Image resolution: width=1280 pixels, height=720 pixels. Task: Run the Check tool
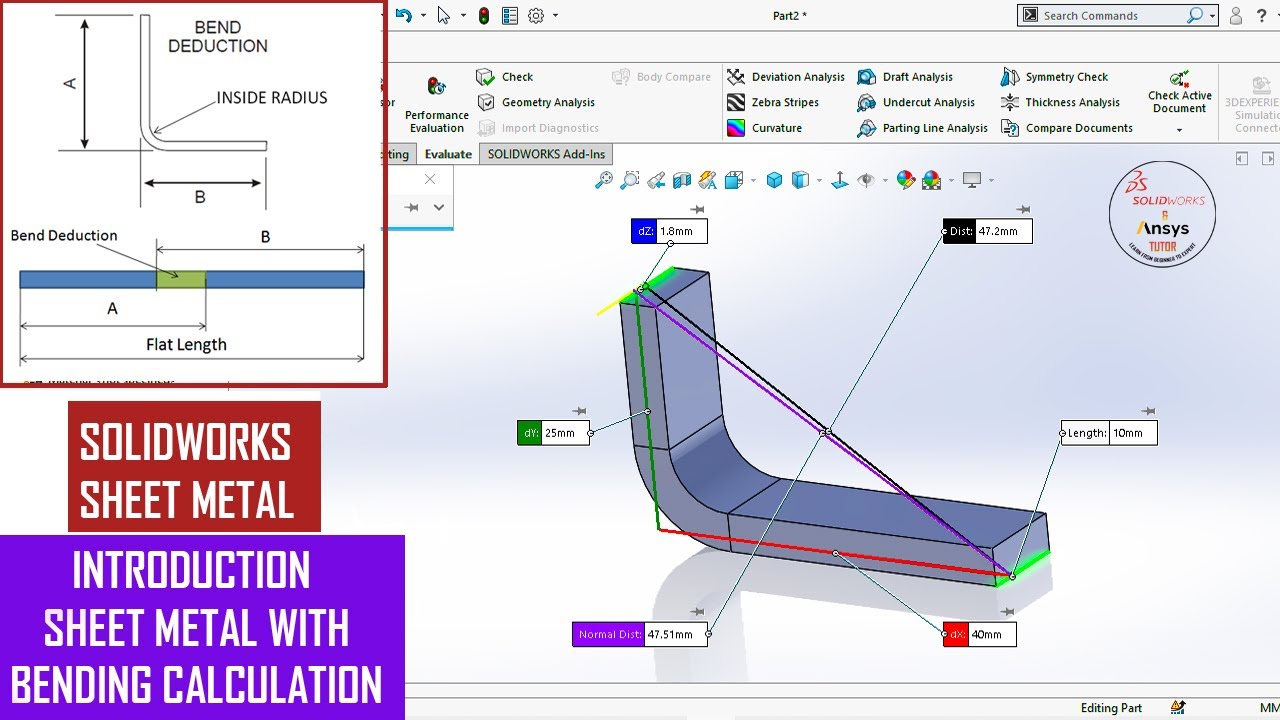coord(505,77)
